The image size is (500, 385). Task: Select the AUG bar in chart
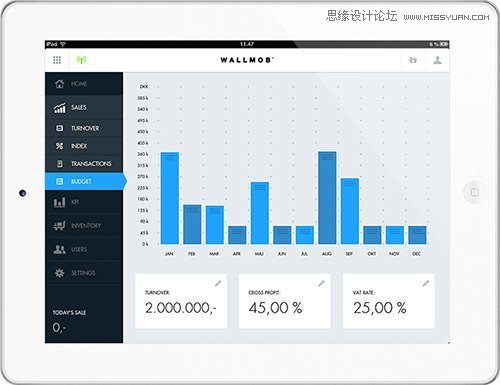[327, 198]
